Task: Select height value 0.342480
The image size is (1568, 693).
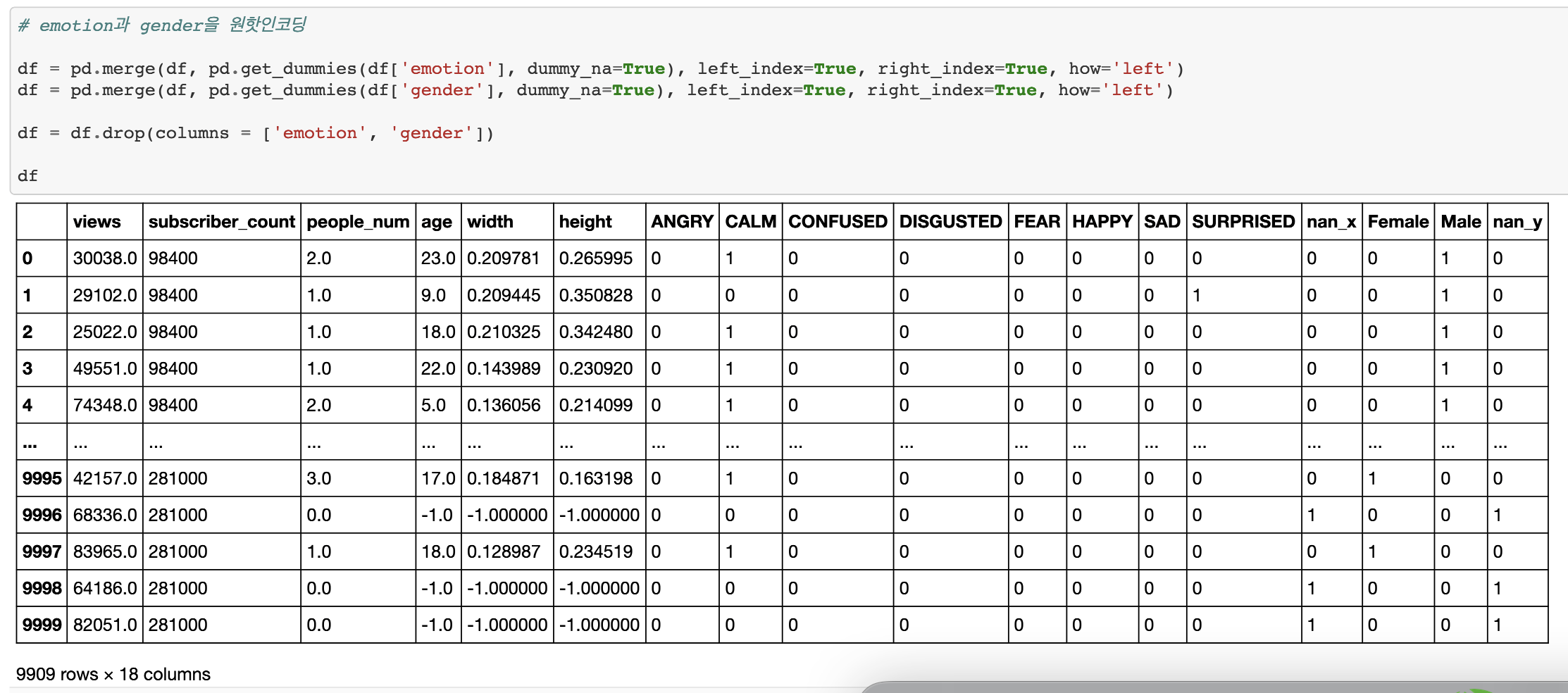Action: (596, 332)
